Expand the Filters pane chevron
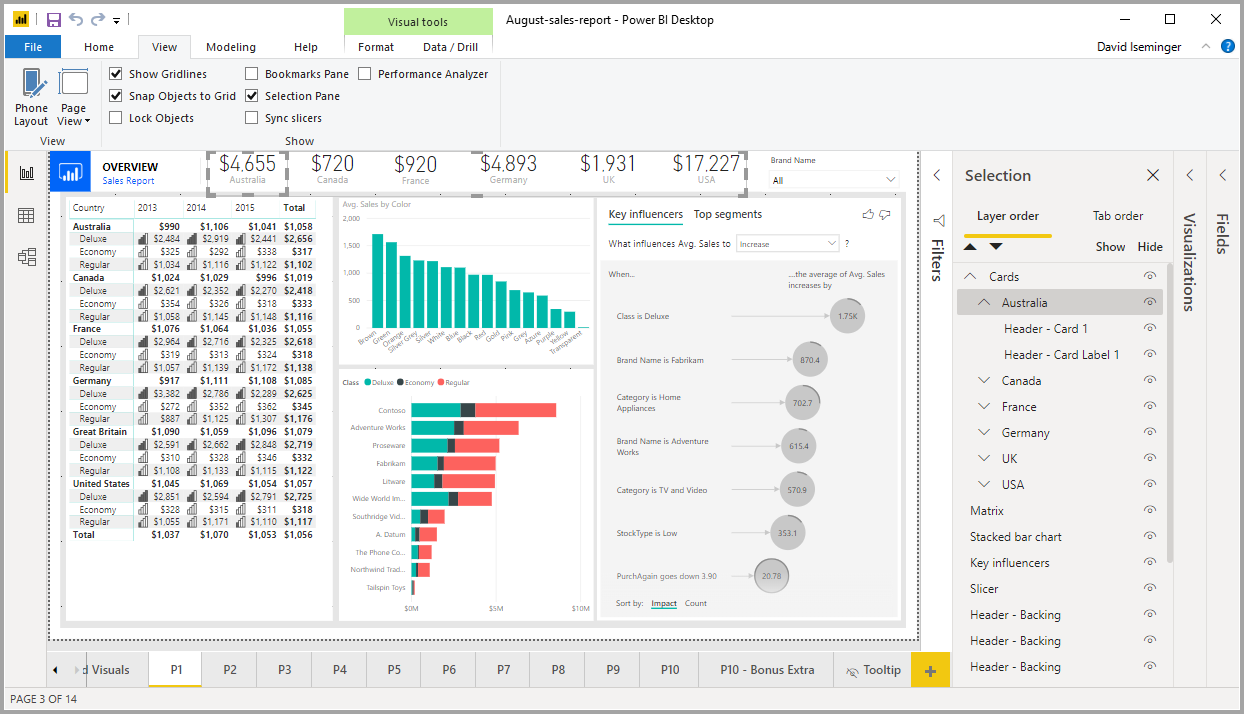Image resolution: width=1244 pixels, height=714 pixels. pyautogui.click(x=937, y=175)
